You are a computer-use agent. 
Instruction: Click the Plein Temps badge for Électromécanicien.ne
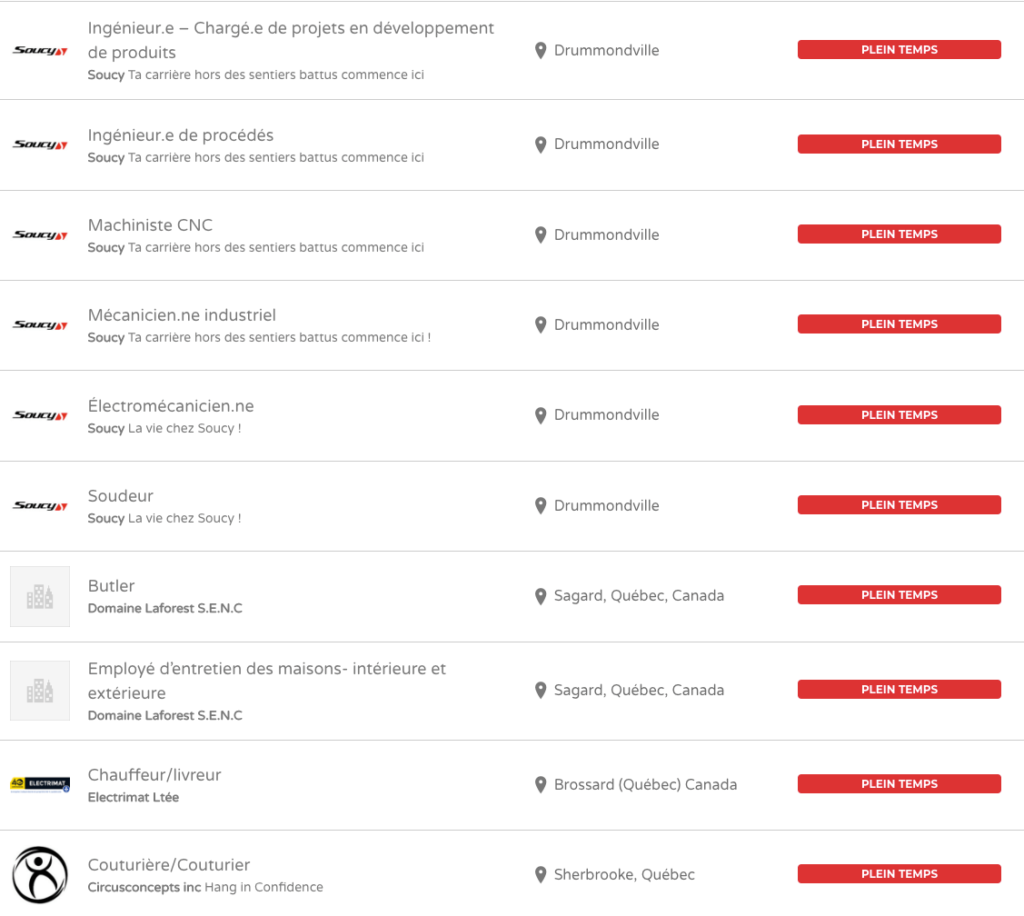coord(899,415)
